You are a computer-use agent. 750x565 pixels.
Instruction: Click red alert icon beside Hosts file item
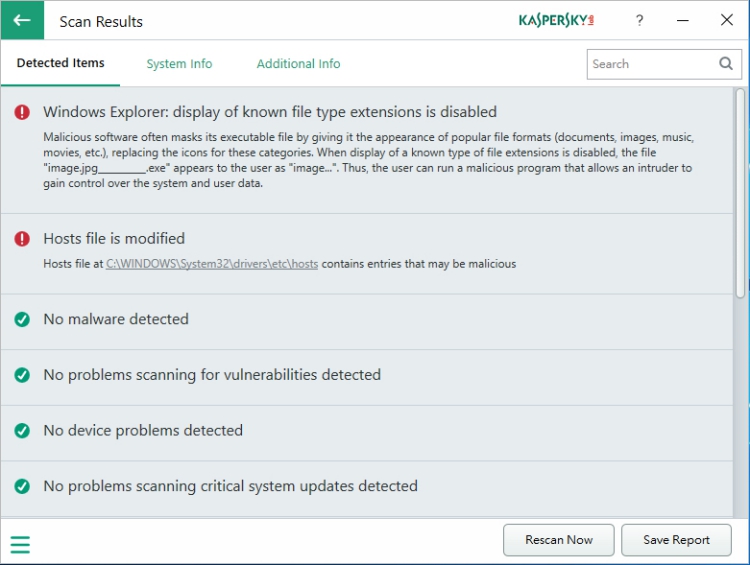(x=22, y=239)
